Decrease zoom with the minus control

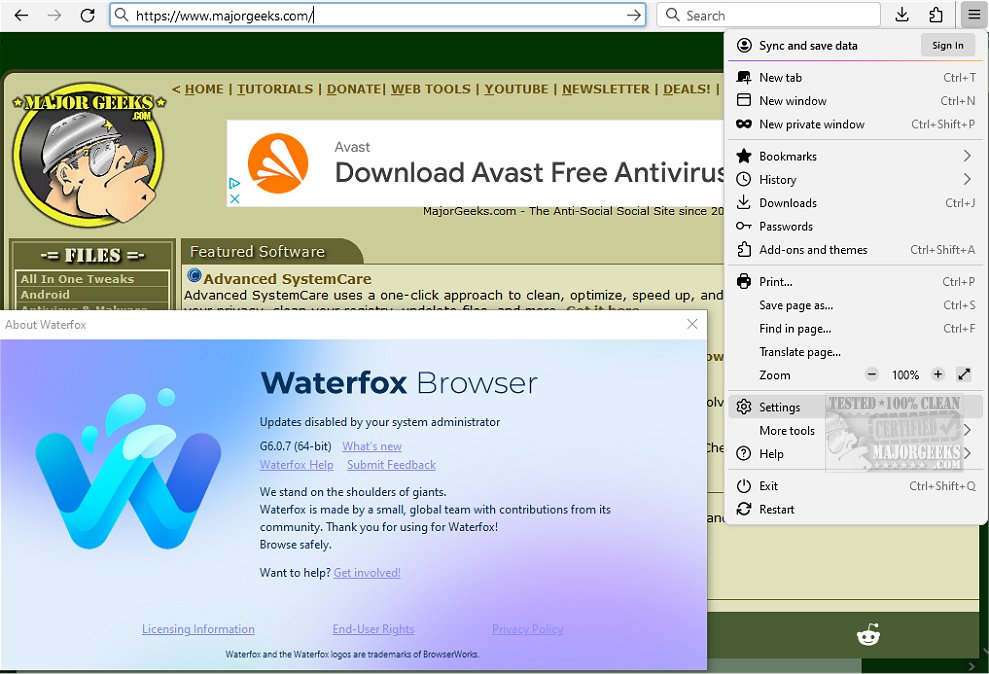[871, 374]
